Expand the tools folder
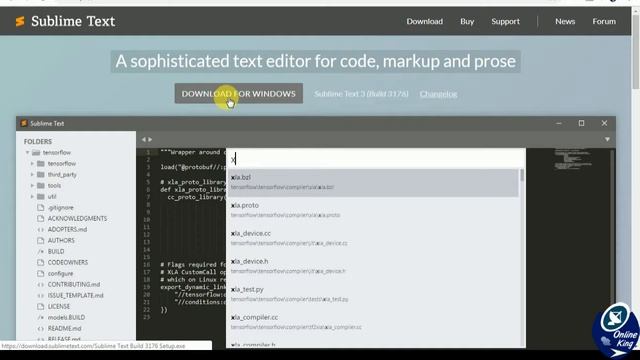 pos(32,185)
